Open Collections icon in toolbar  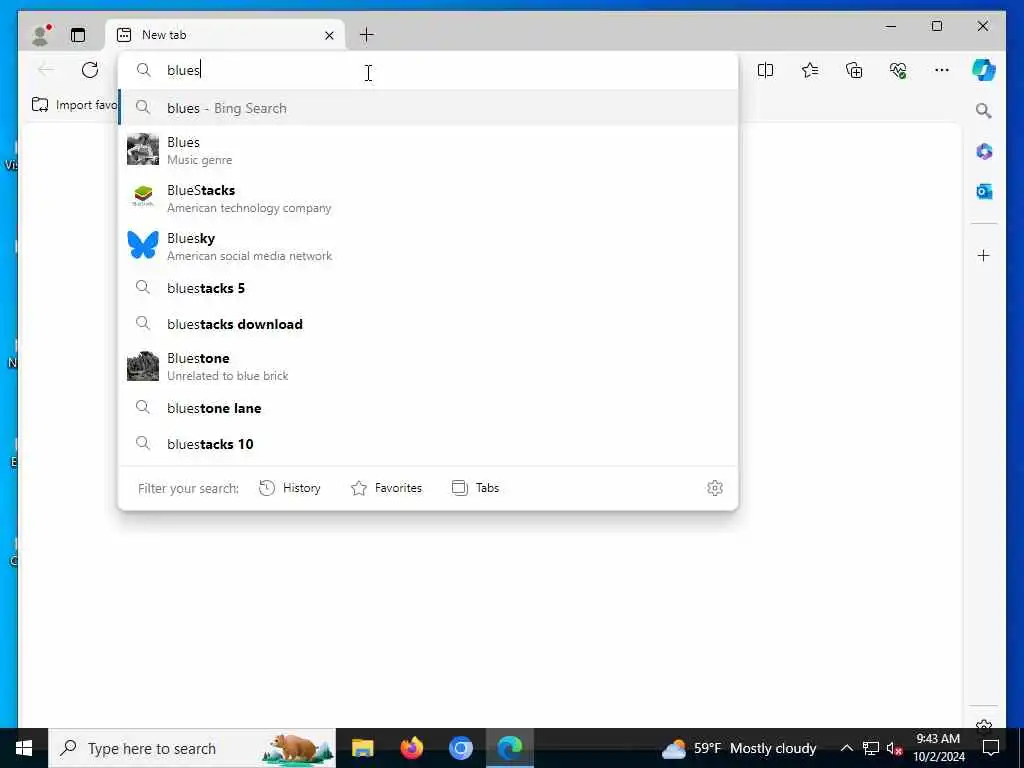[854, 70]
